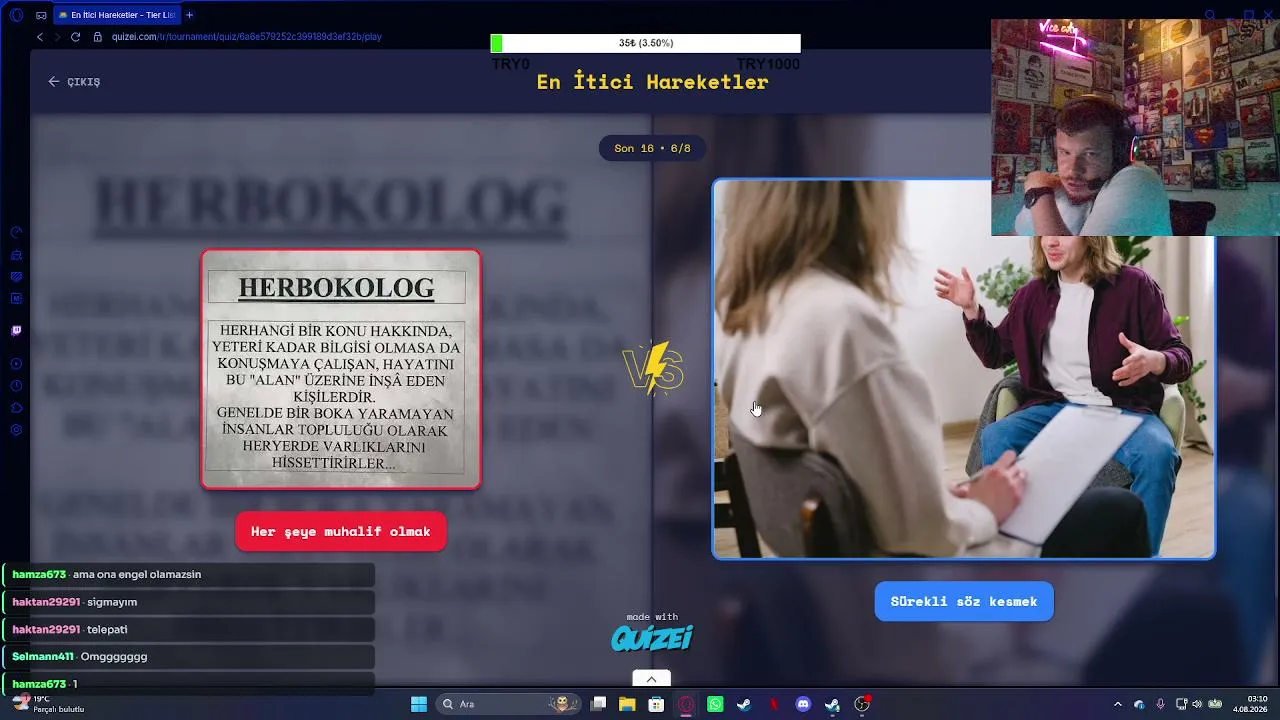Click the 'En İtici Hareketler' quiz title
The image size is (1280, 720).
click(x=652, y=82)
